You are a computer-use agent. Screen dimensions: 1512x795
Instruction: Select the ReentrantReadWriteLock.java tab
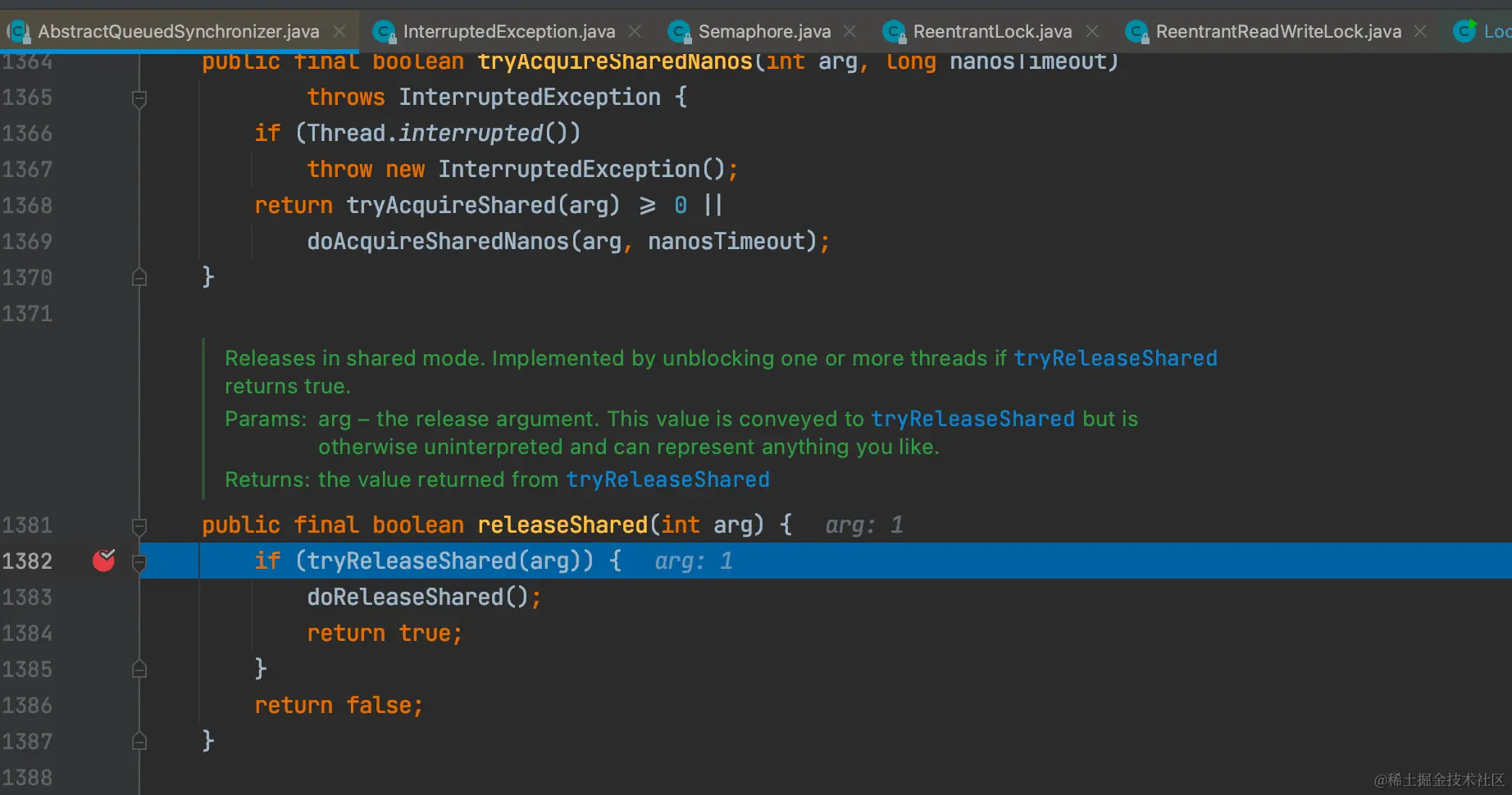click(1278, 31)
